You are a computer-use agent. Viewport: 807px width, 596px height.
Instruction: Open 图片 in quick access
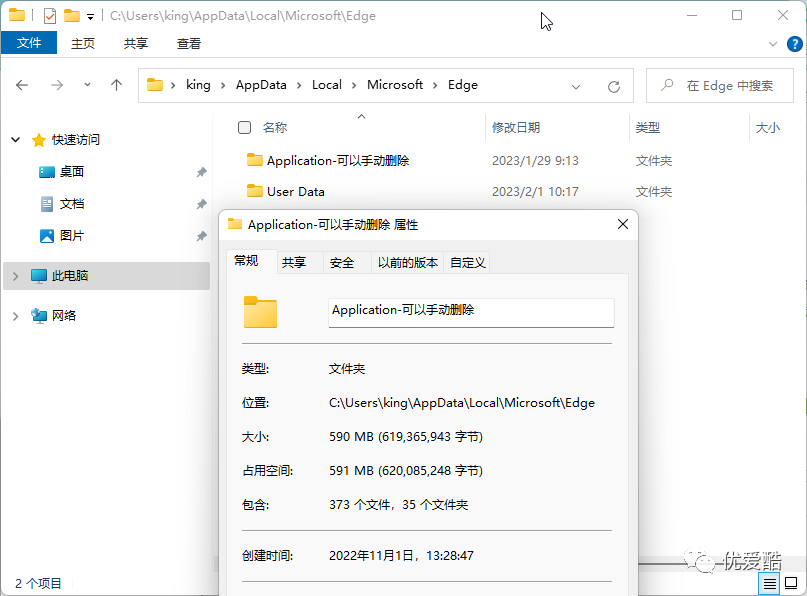click(x=72, y=236)
